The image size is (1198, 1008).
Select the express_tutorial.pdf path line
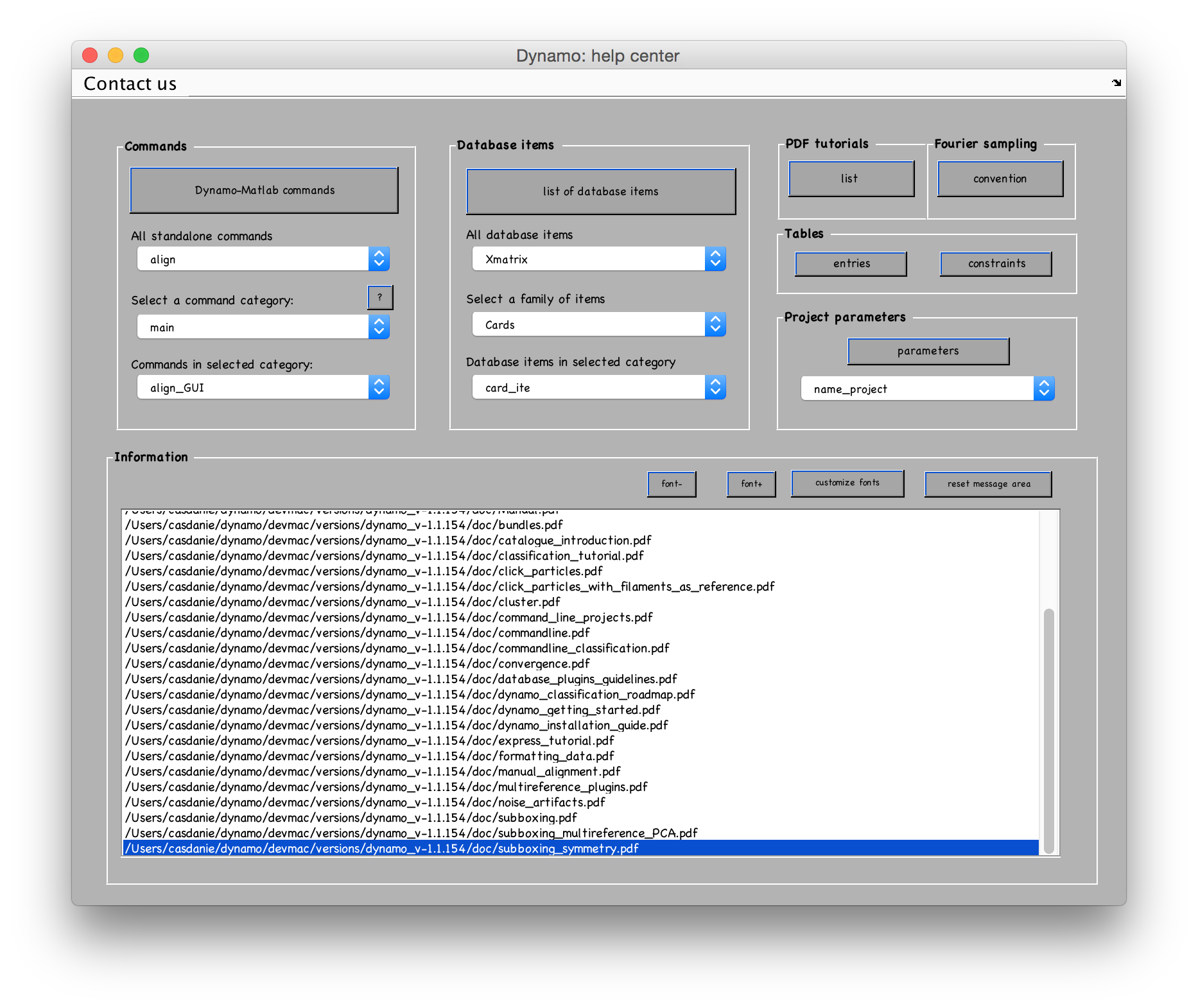[x=580, y=741]
